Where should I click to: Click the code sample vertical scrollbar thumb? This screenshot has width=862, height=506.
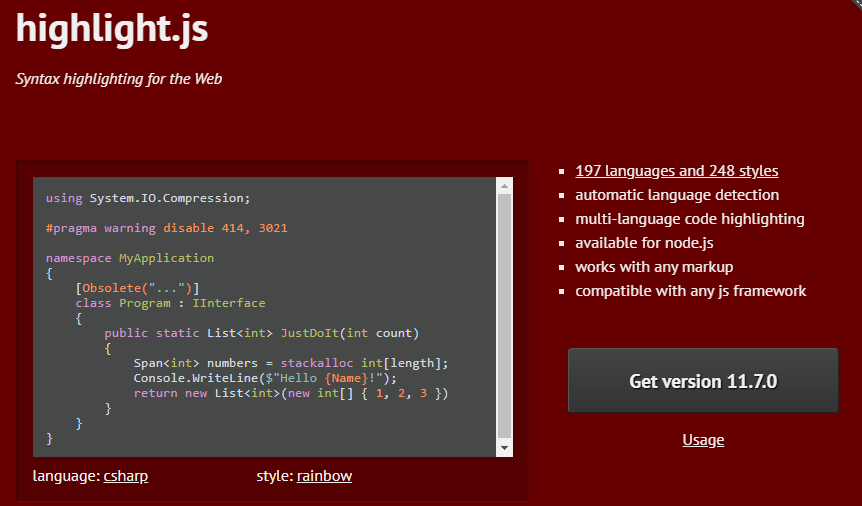point(504,316)
